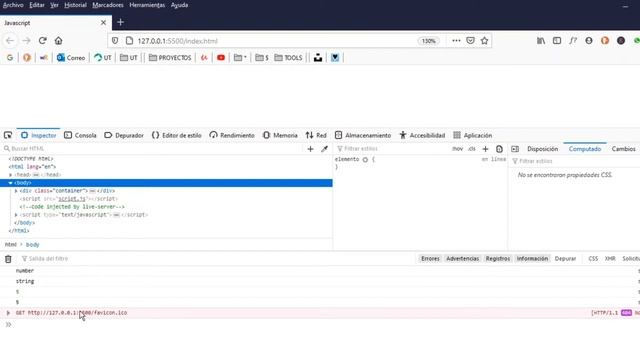Expand the text/javascript script node

(16, 215)
